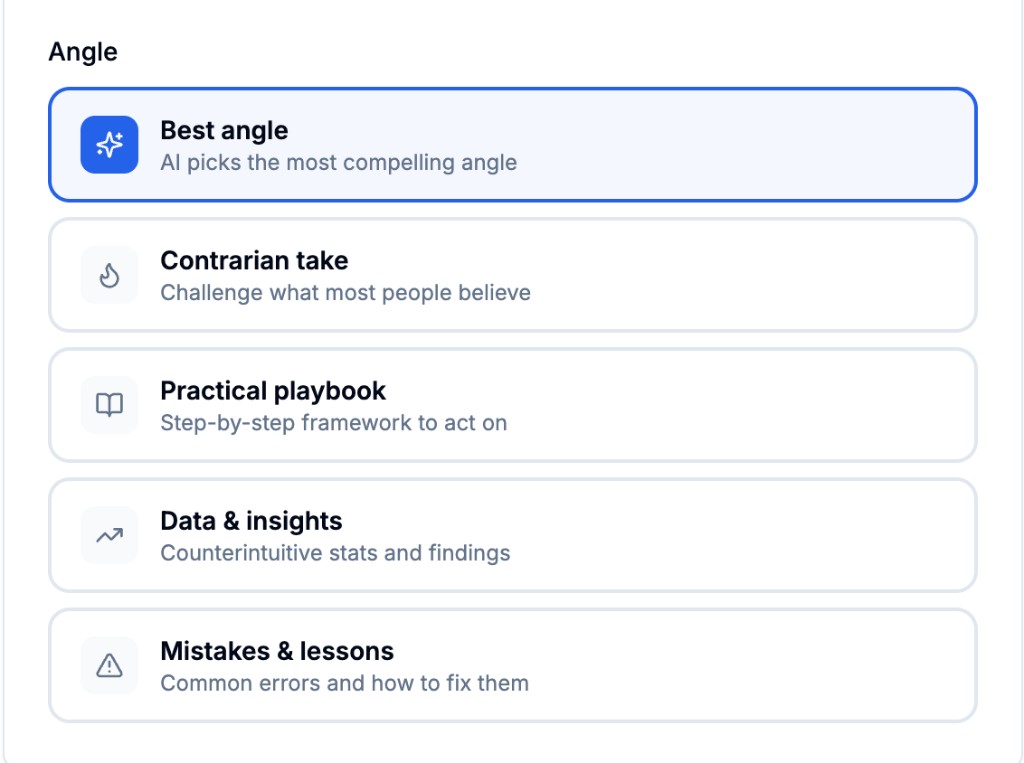The height and width of the screenshot is (763, 1024).
Task: Click the "Best angle" title text
Action: tap(224, 131)
